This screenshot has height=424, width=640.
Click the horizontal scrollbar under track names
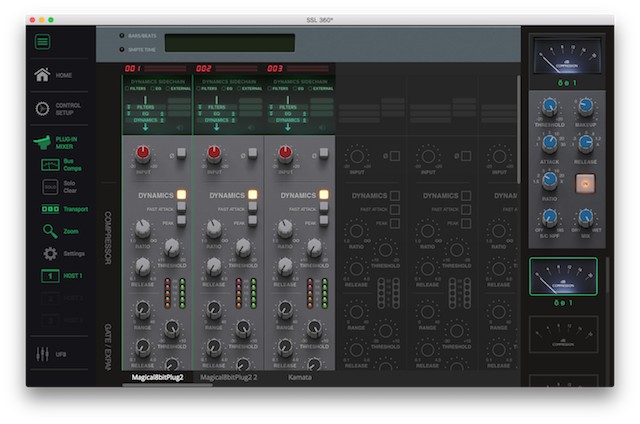pyautogui.click(x=167, y=384)
